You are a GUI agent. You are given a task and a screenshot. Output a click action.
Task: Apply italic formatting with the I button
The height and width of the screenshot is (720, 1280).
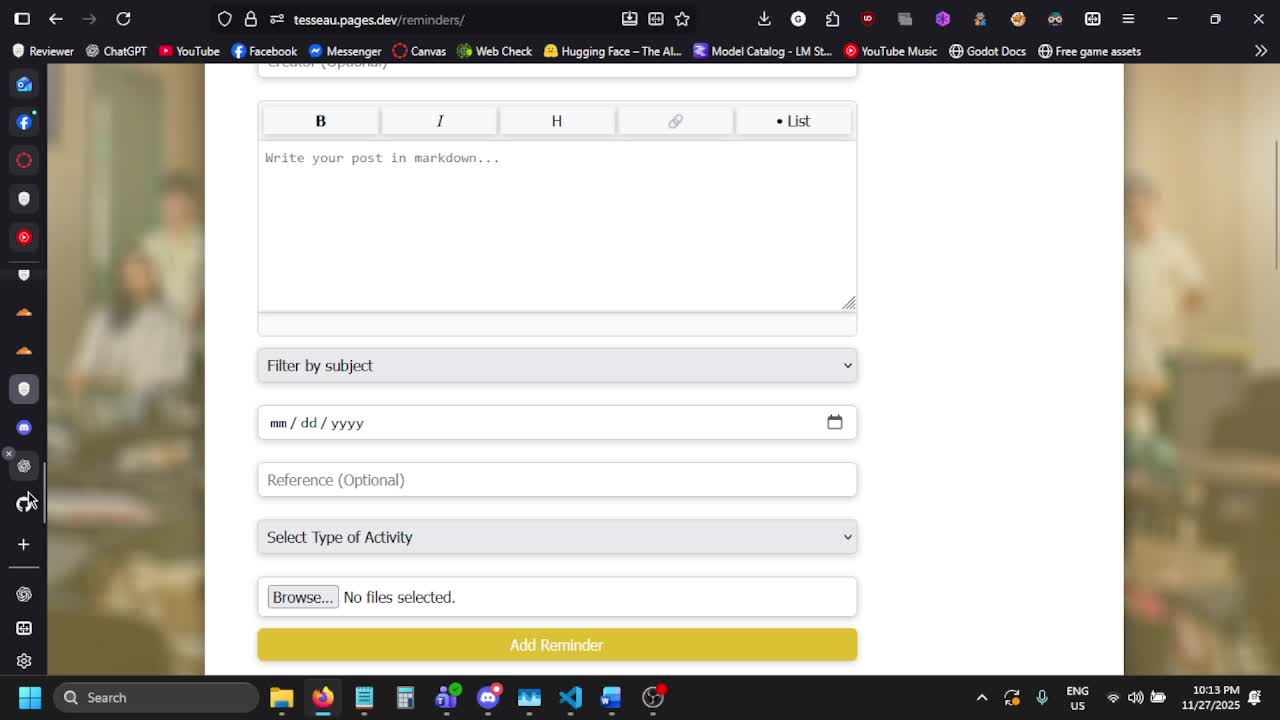point(439,121)
